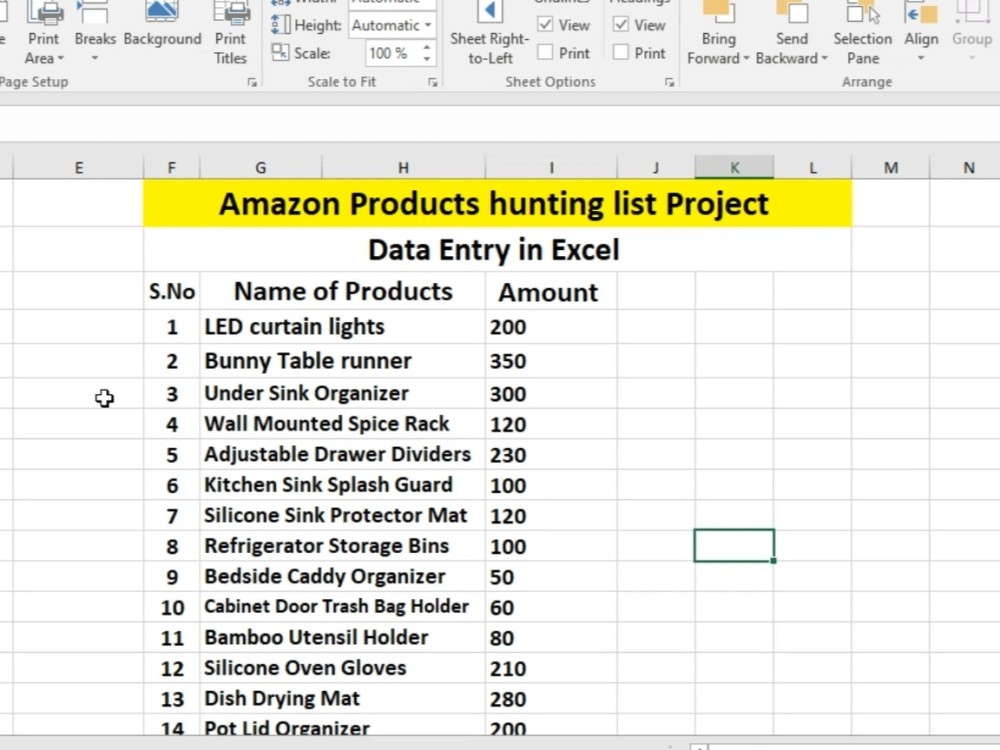Select the amount cell showing 280

(552, 699)
